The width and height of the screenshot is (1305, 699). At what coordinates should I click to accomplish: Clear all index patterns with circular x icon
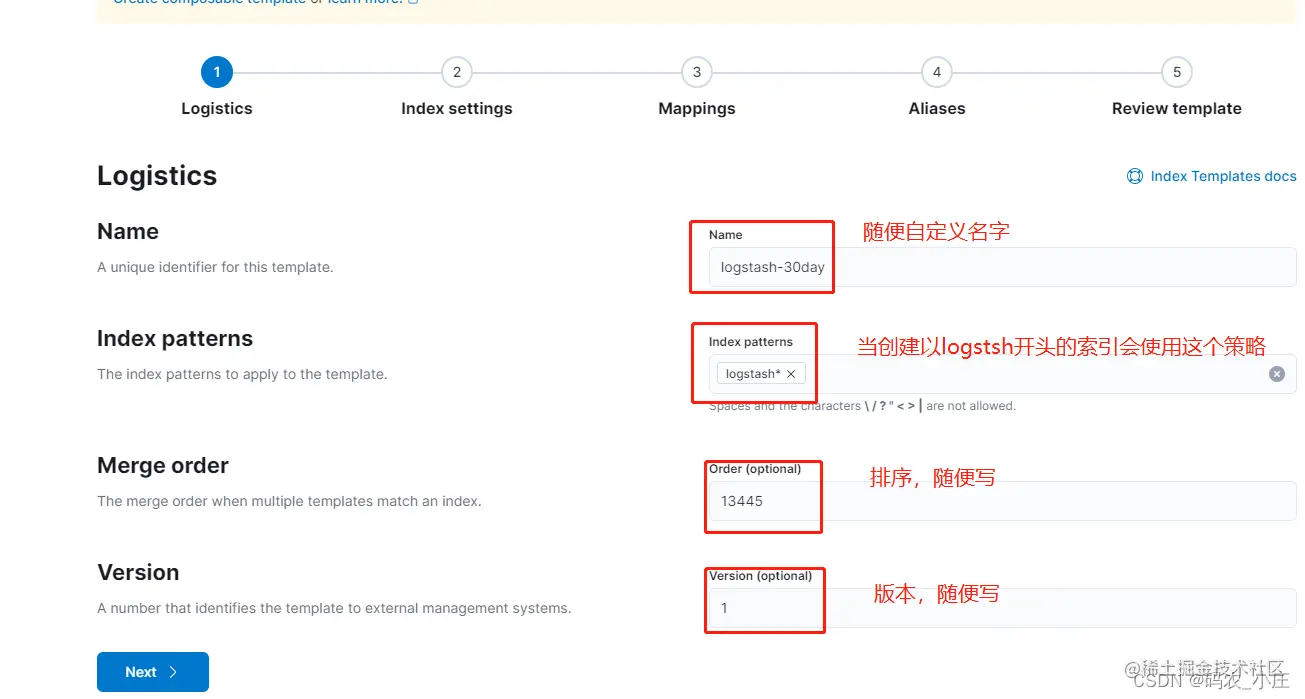(1276, 373)
